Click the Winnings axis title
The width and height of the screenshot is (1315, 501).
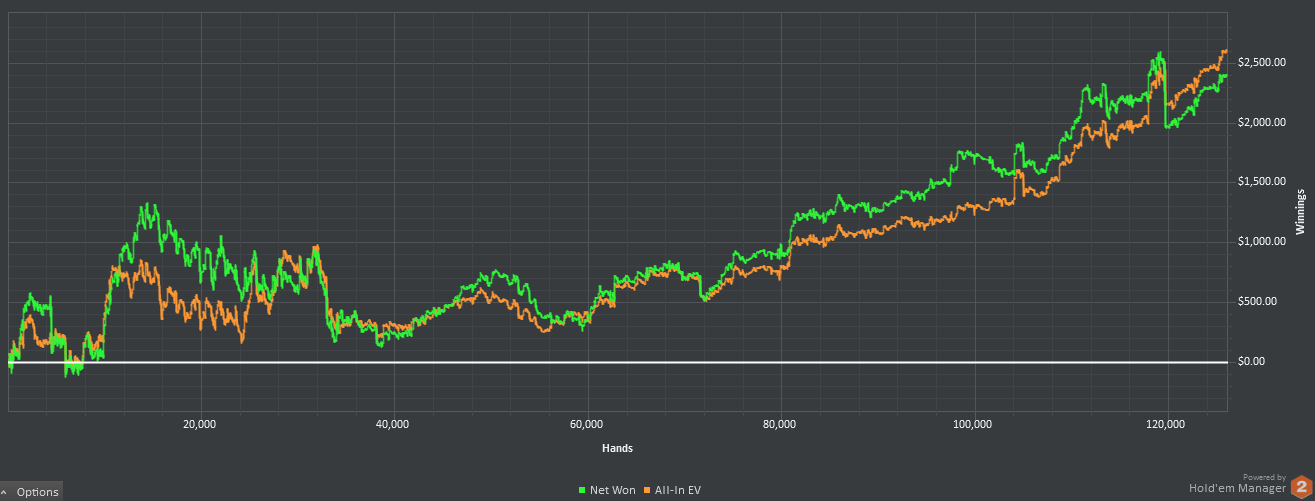1301,211
